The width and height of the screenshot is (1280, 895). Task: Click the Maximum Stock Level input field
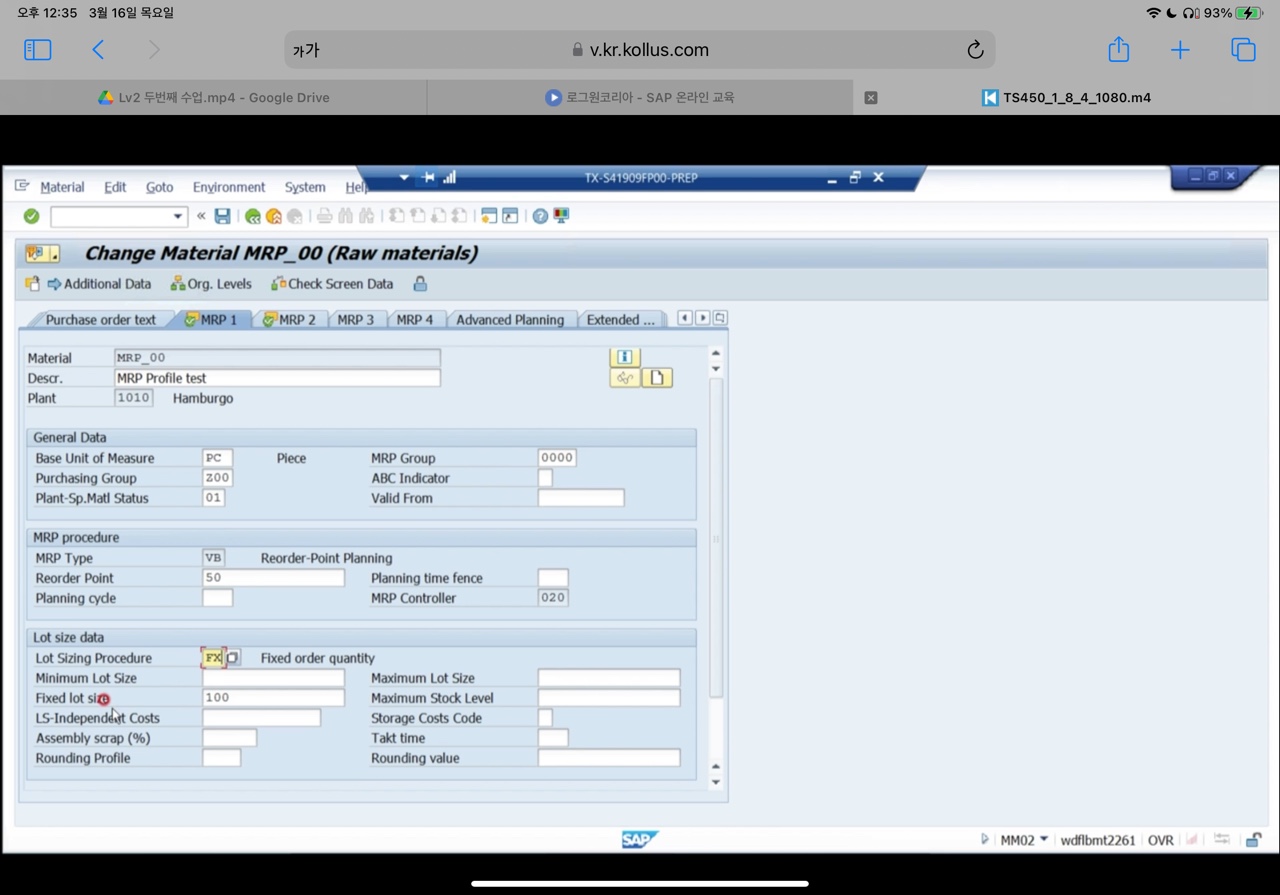click(x=609, y=698)
